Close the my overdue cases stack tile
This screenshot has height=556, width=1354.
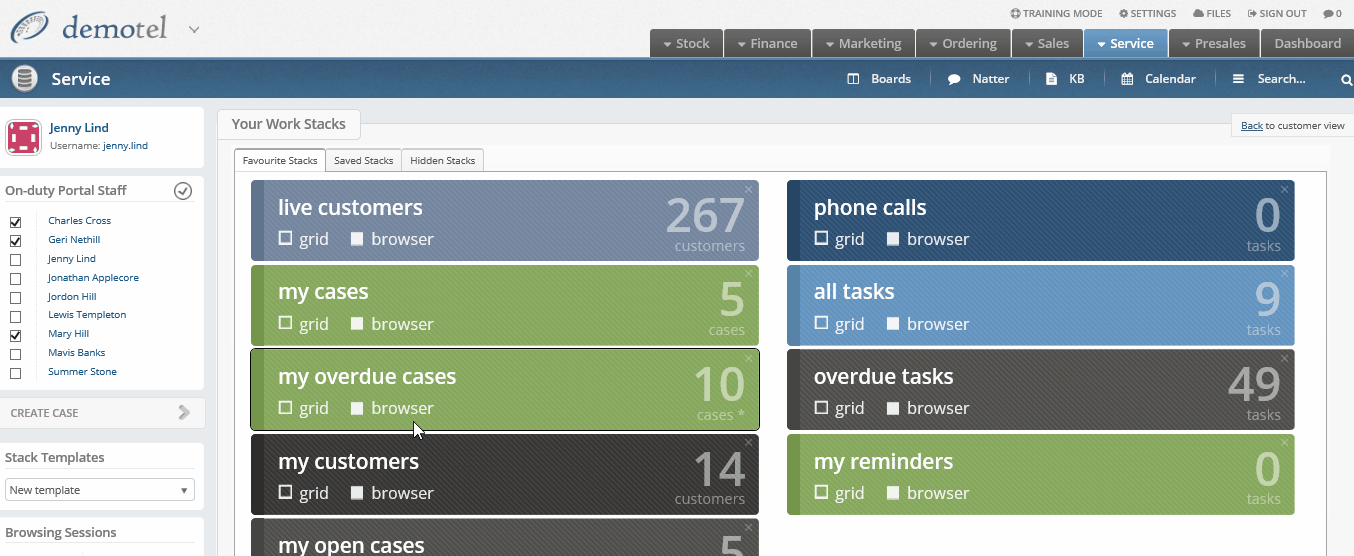coord(748,358)
